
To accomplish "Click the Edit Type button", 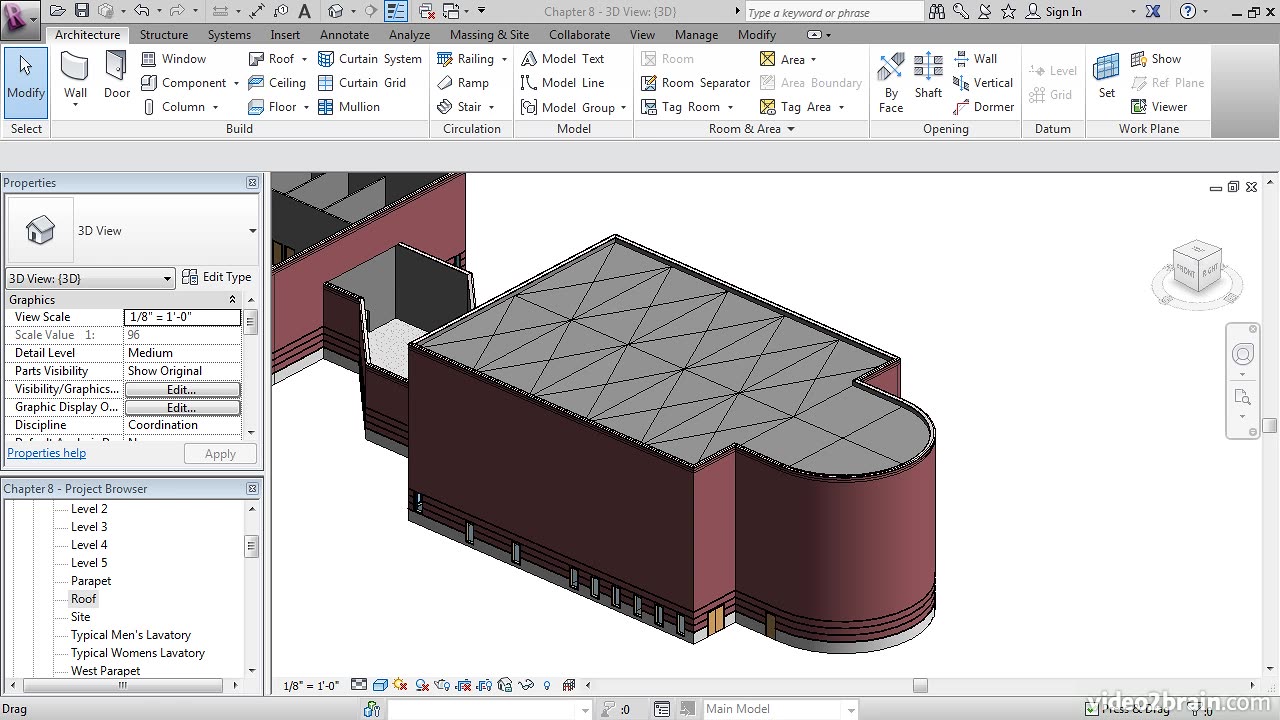I will pyautogui.click(x=217, y=277).
